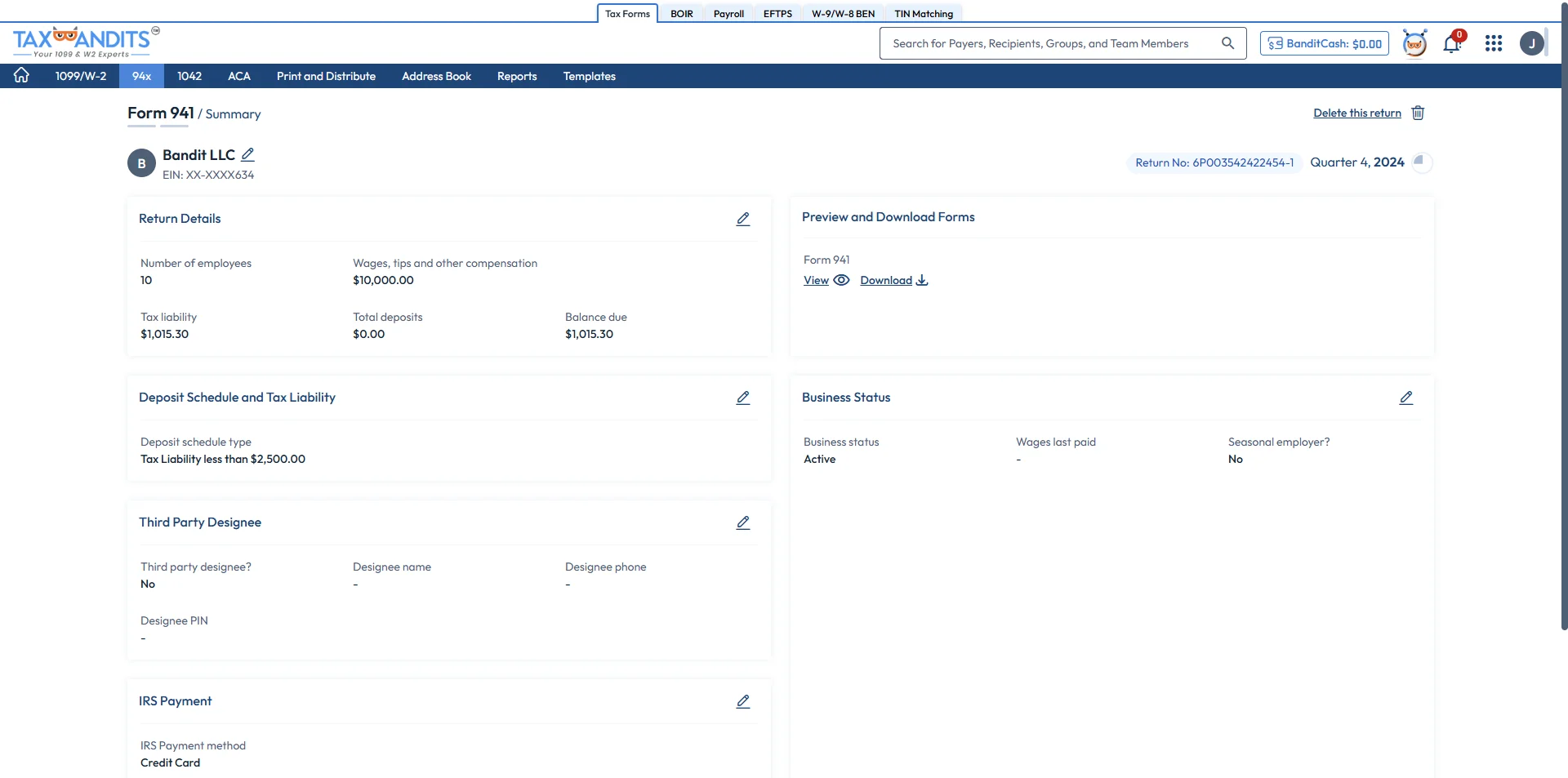Click the BanditCash $0.00 button

[x=1324, y=43]
